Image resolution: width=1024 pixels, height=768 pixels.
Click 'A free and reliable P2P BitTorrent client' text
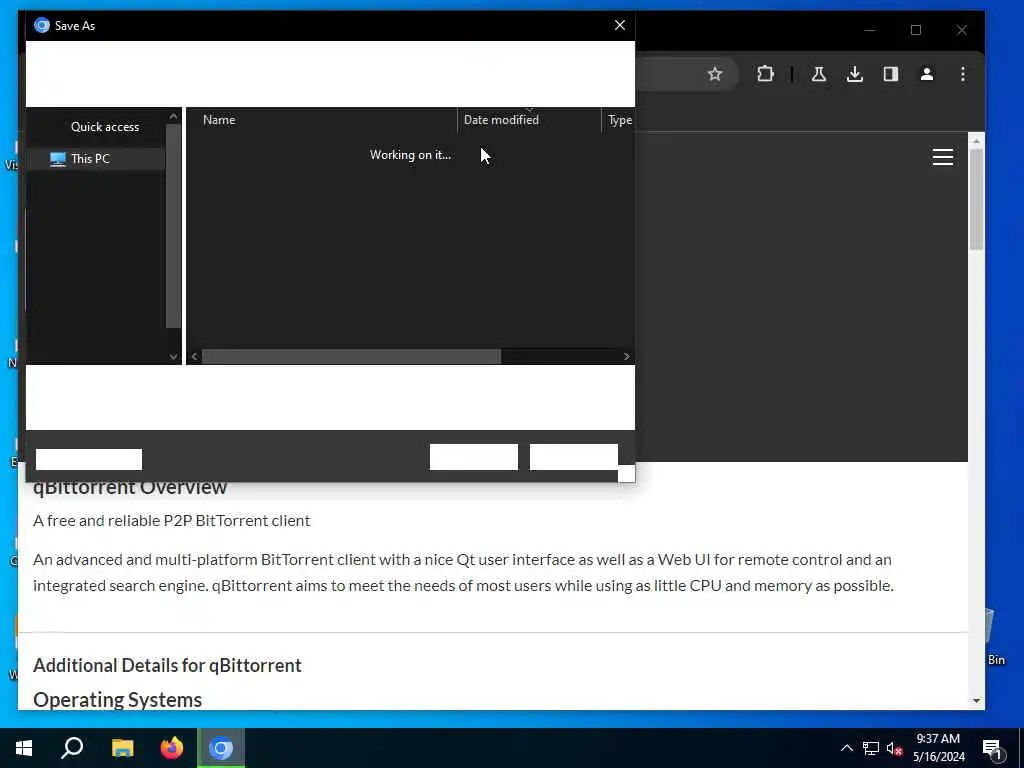coord(172,520)
